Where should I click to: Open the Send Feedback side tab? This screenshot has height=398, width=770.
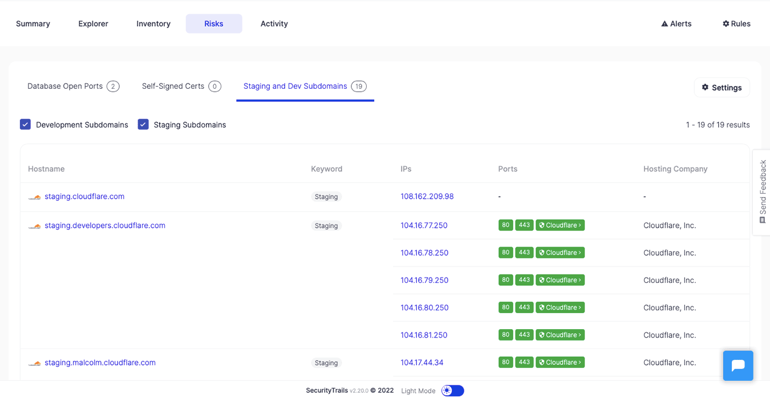tap(762, 192)
